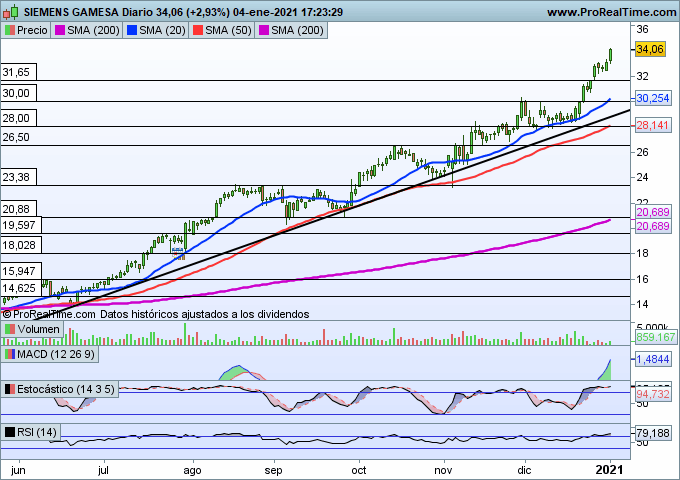This screenshot has height=480, width=680.
Task: Click the 32 price axis value
Action: pos(642,76)
